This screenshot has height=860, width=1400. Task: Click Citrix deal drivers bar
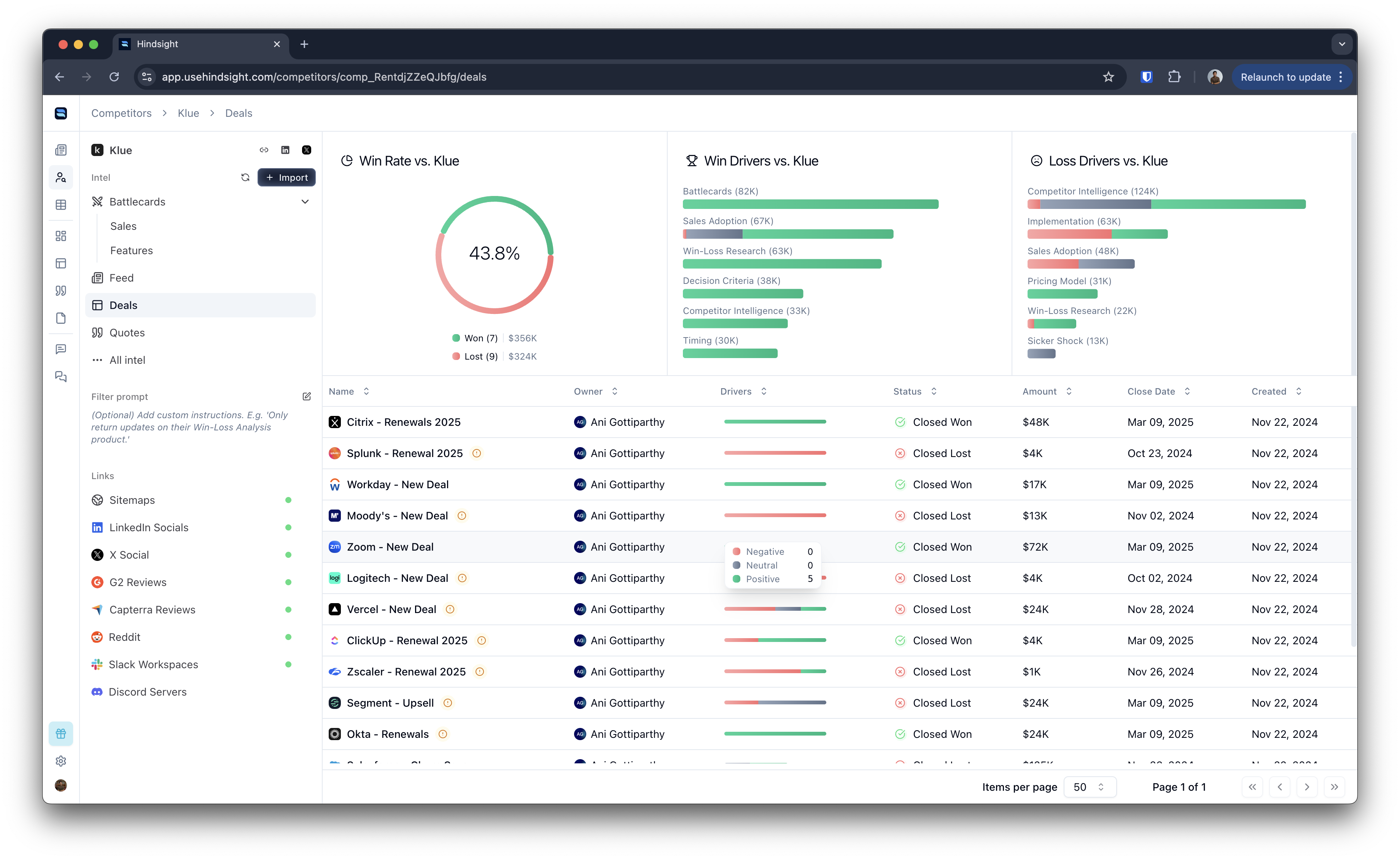click(x=775, y=422)
